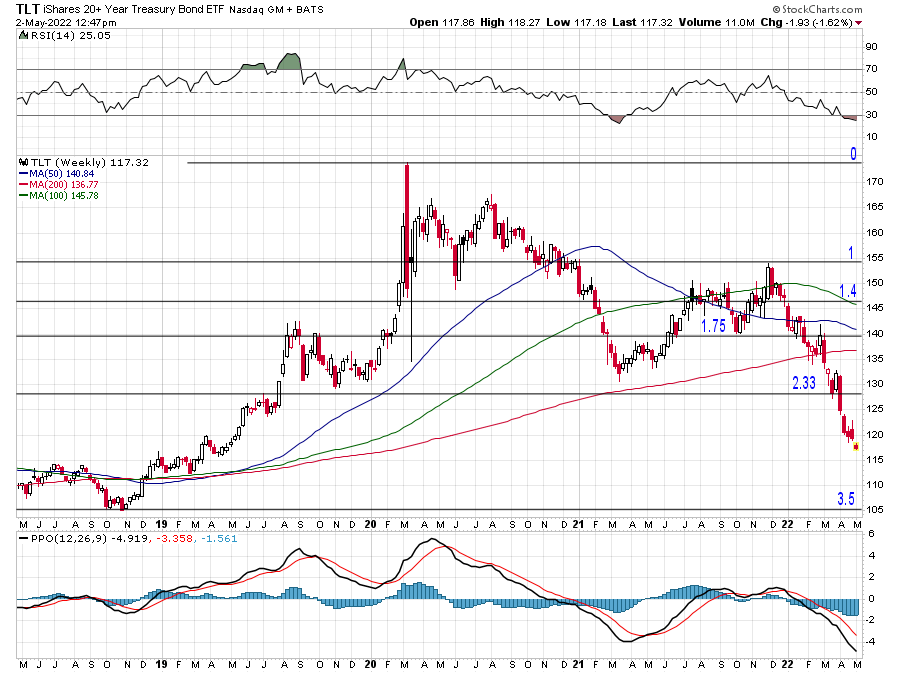Click the RSI(14) indicator icon
Screen dimensions: 900x673
tap(23, 36)
